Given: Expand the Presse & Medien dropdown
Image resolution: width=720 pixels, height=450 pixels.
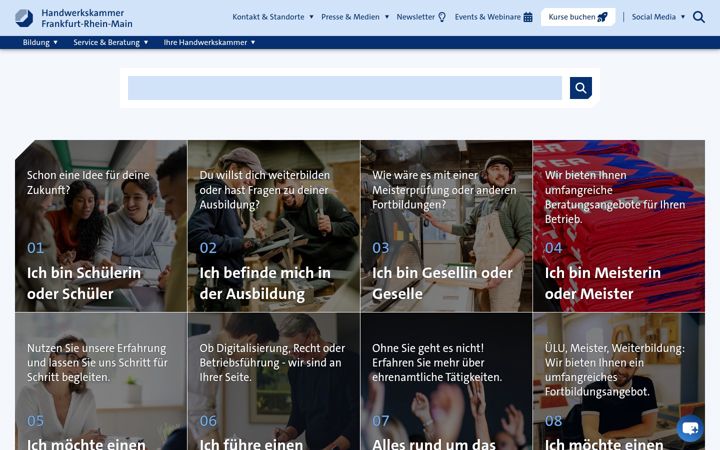Looking at the screenshot, I should coord(355,17).
